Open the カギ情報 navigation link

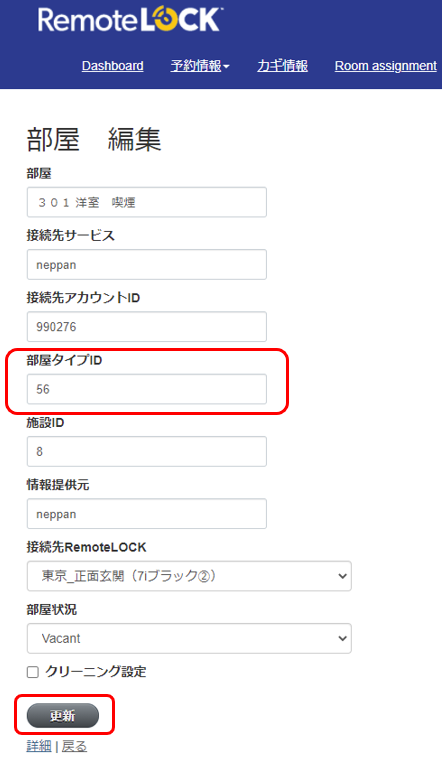[x=282, y=66]
